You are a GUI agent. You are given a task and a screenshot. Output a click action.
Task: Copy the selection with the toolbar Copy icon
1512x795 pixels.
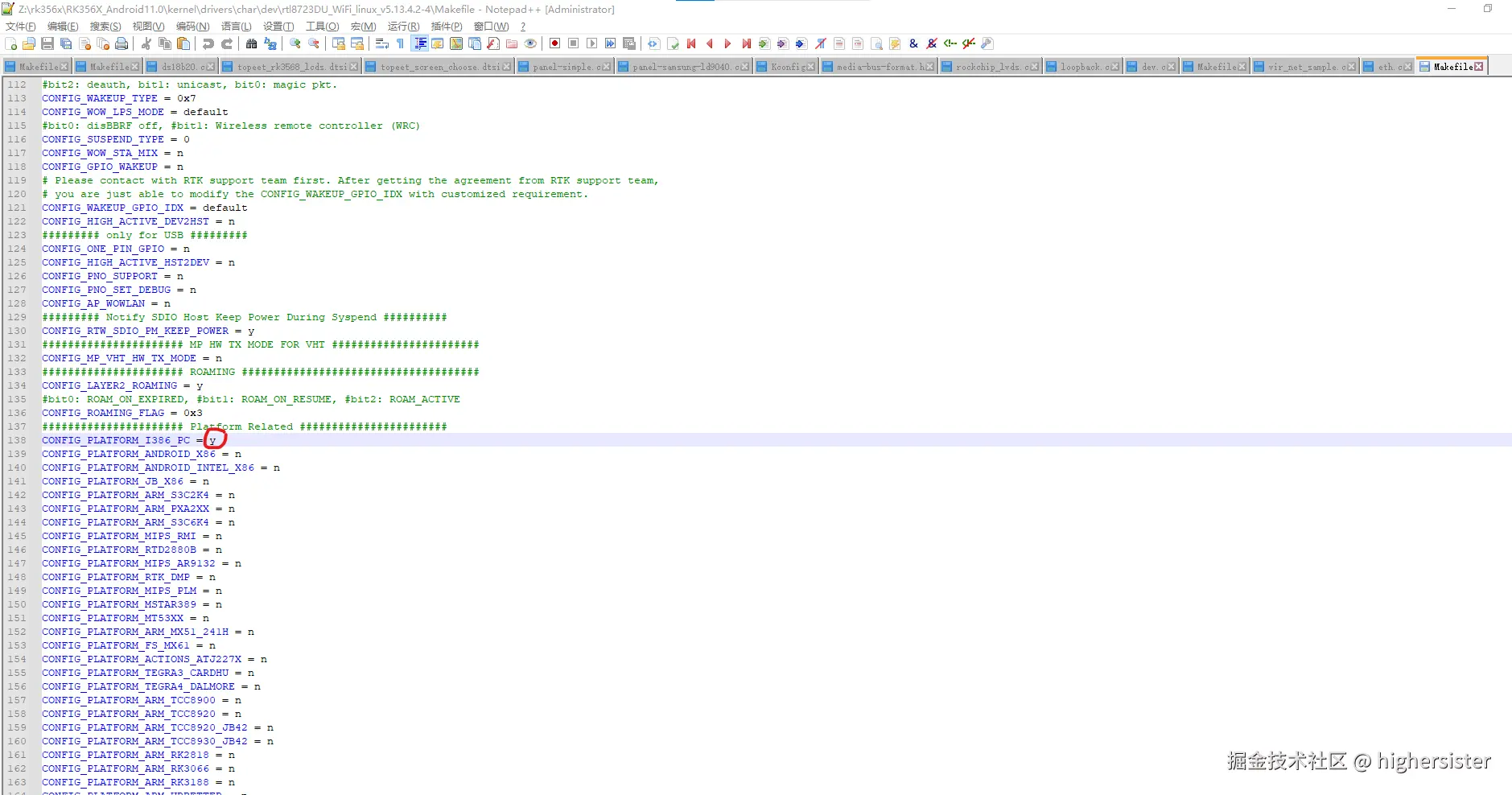pos(165,43)
